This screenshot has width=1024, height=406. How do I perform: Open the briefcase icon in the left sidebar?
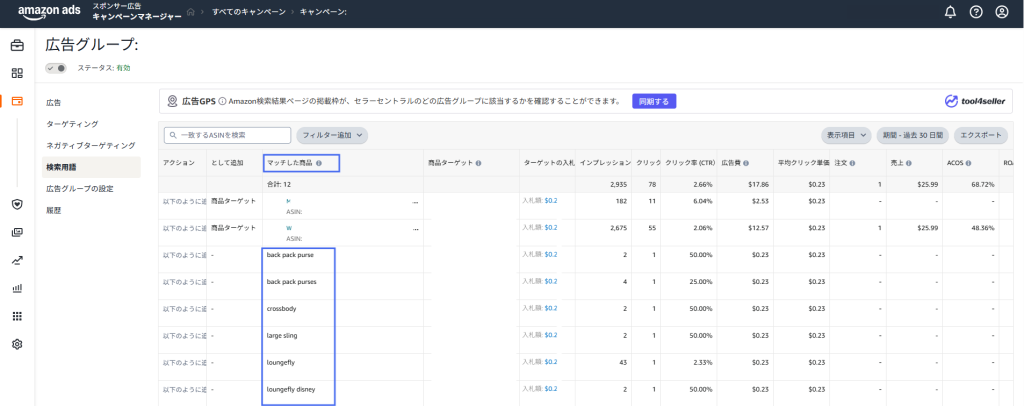pos(17,46)
